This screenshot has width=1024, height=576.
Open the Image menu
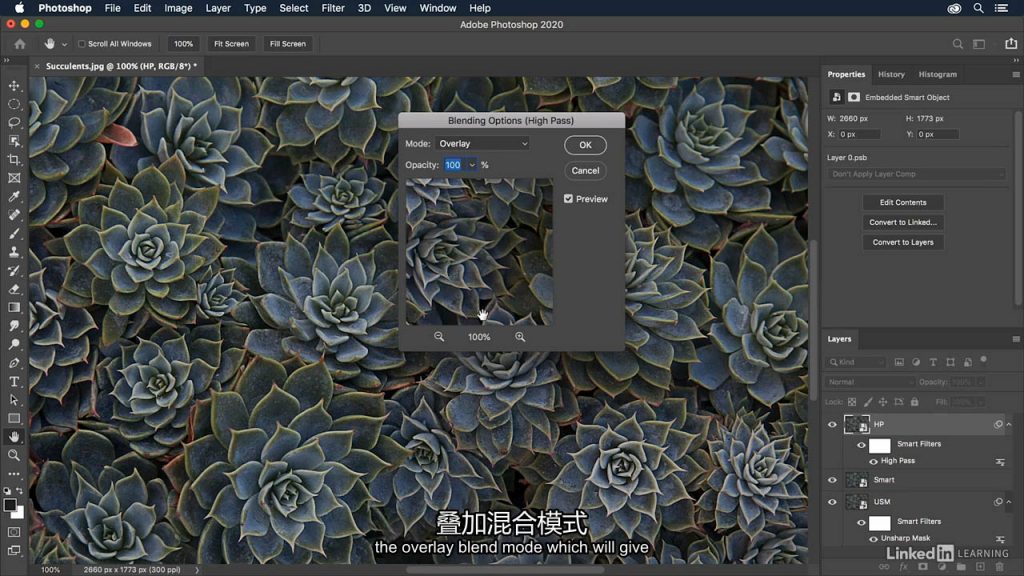pos(178,8)
